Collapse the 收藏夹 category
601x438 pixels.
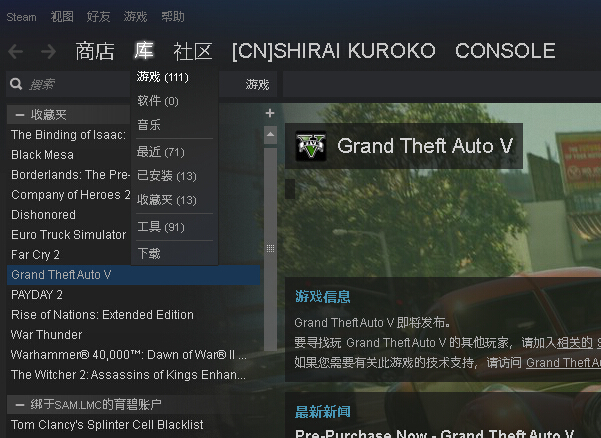[20, 115]
